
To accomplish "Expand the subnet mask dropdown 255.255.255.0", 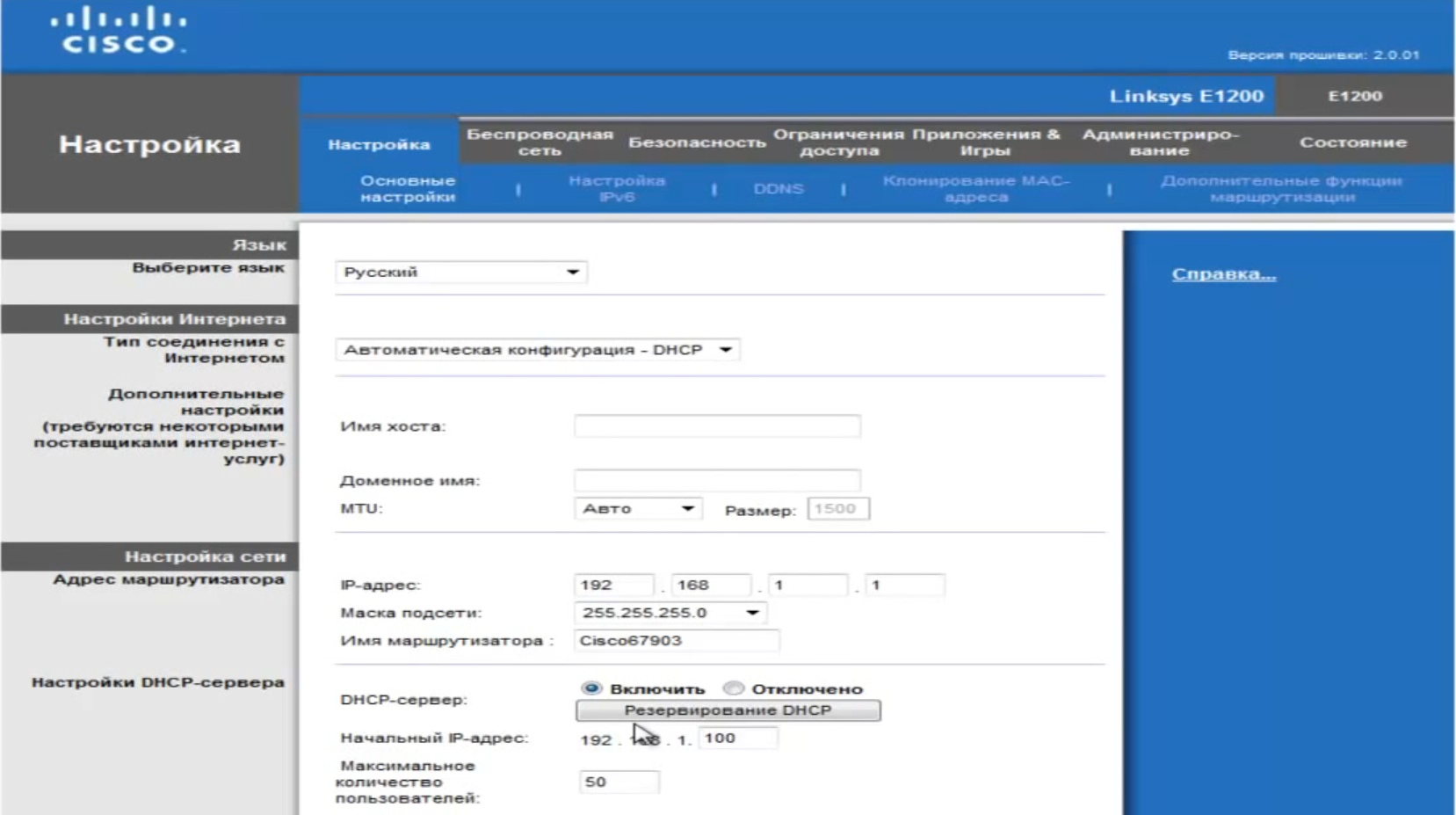I will [670, 613].
